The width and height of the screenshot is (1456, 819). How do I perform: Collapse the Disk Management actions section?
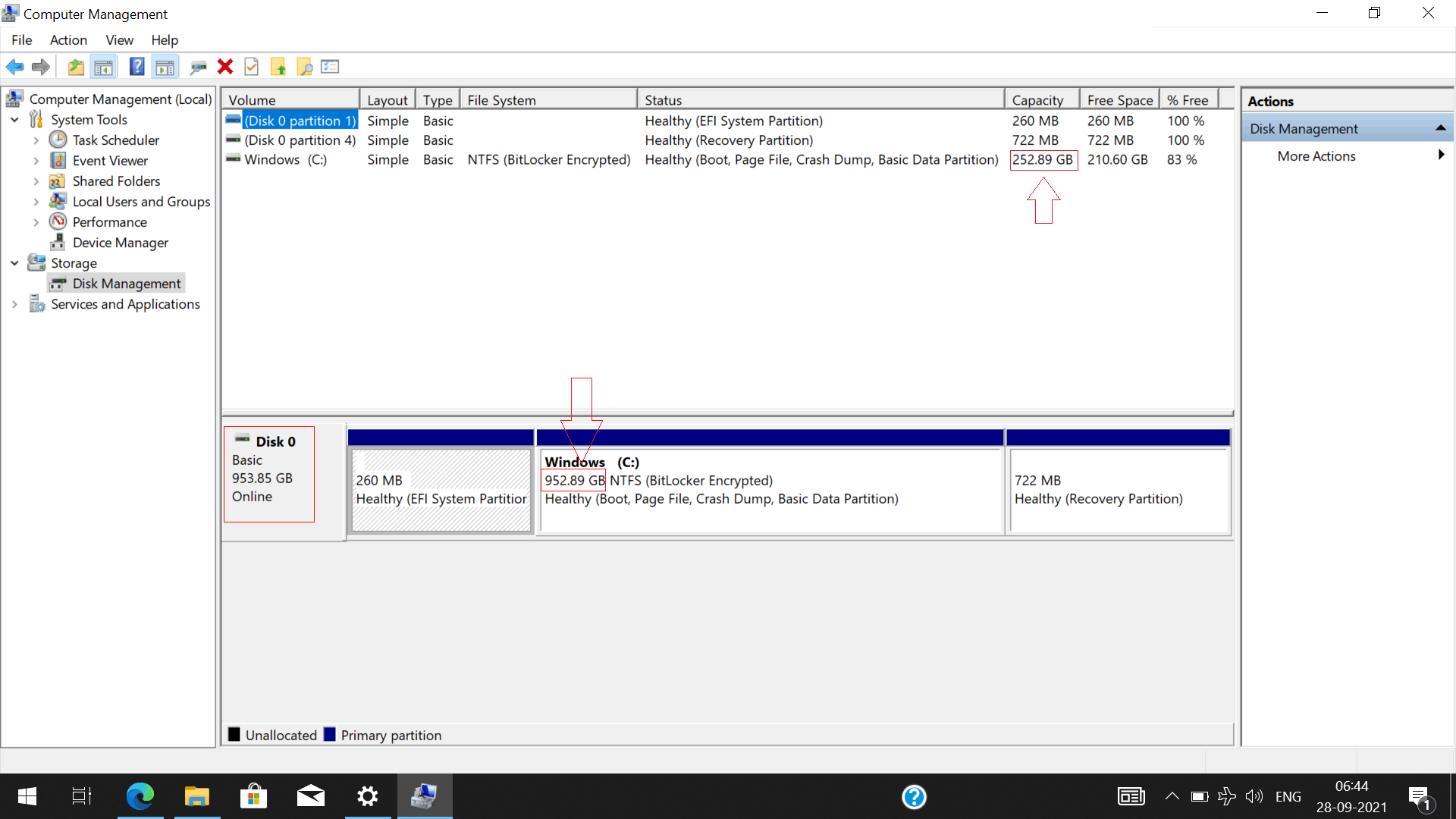pyautogui.click(x=1440, y=128)
